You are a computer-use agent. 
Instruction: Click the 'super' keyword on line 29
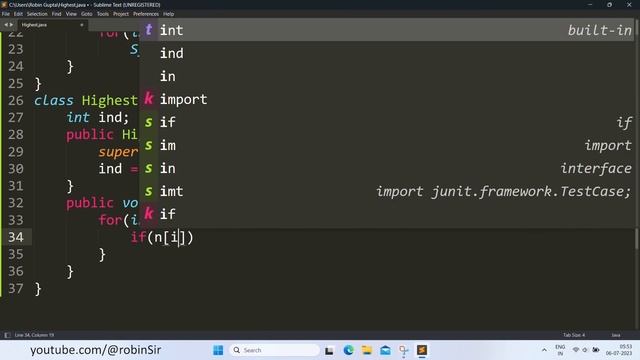coord(118,152)
